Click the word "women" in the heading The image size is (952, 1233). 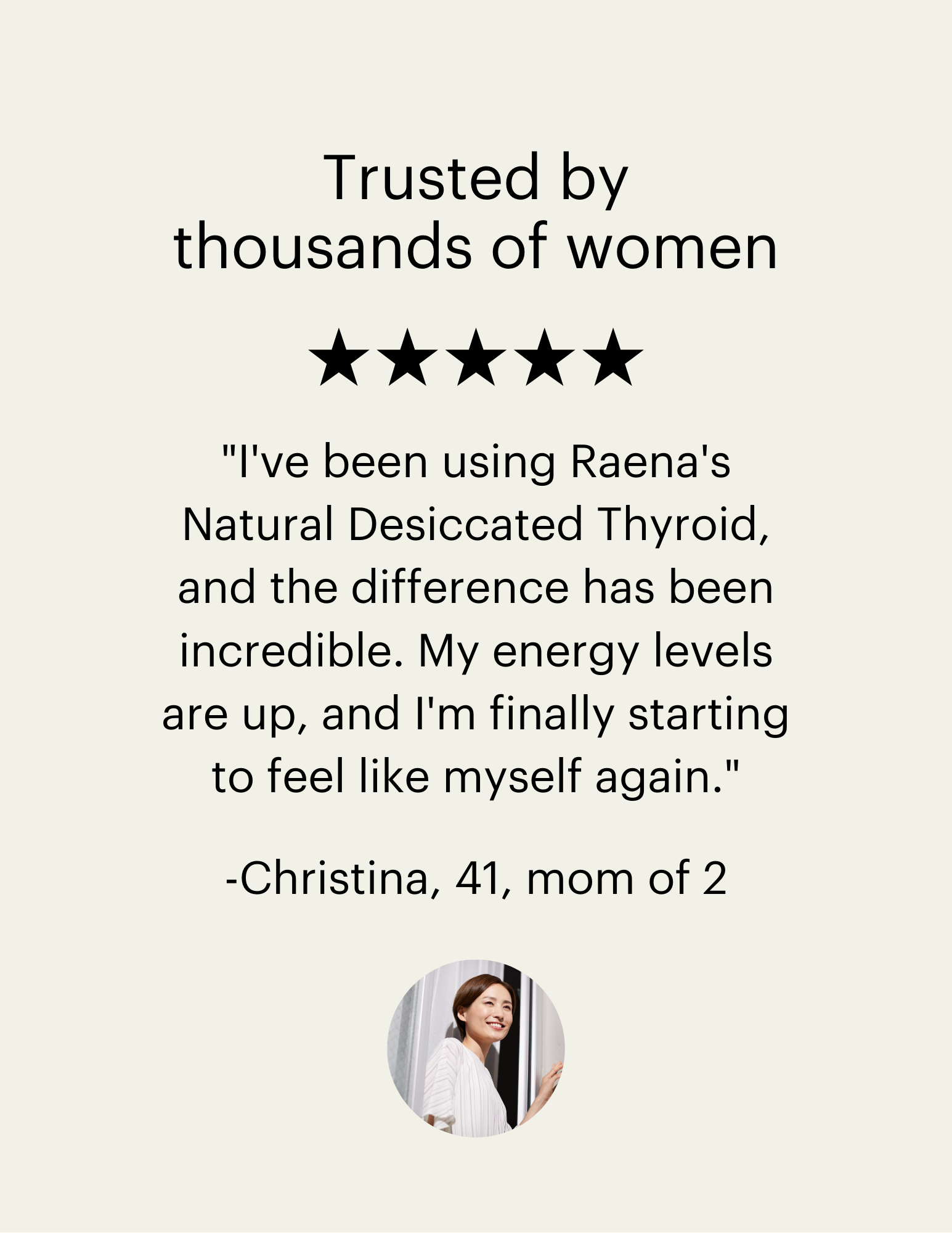(x=672, y=248)
